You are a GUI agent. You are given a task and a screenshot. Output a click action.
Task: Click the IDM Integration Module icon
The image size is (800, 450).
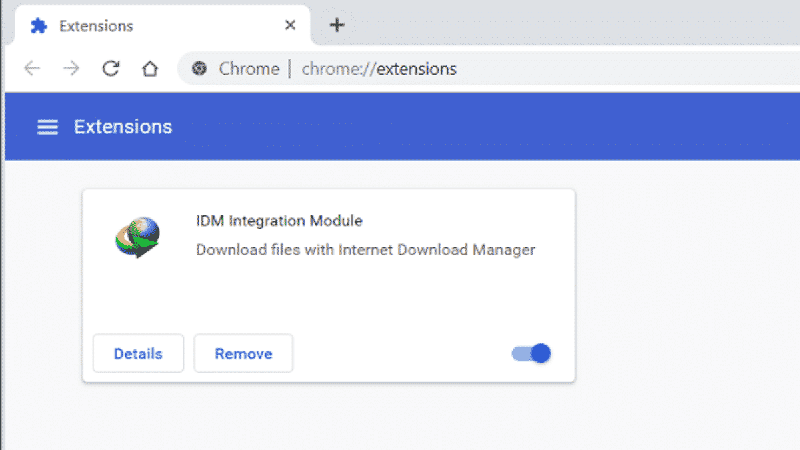(x=137, y=238)
